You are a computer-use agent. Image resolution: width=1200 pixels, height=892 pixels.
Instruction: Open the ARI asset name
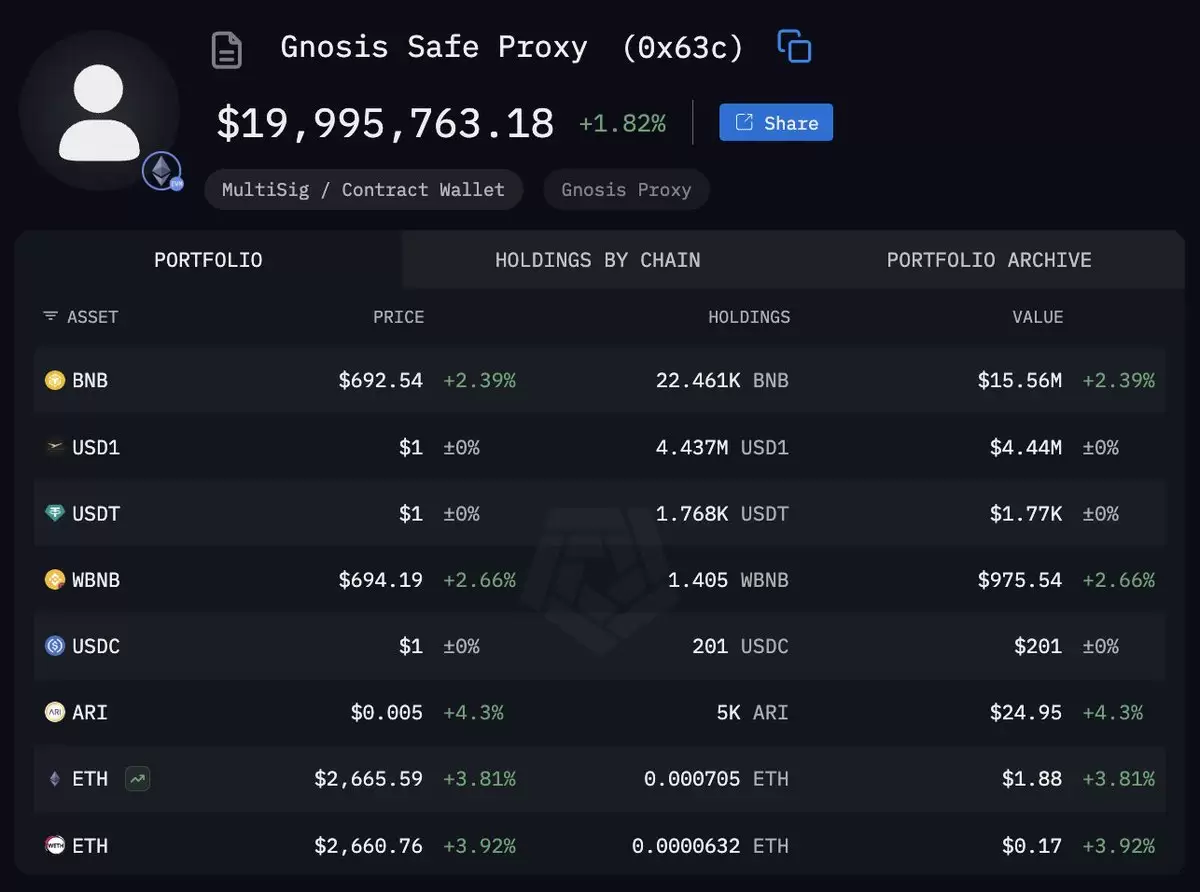tap(90, 713)
